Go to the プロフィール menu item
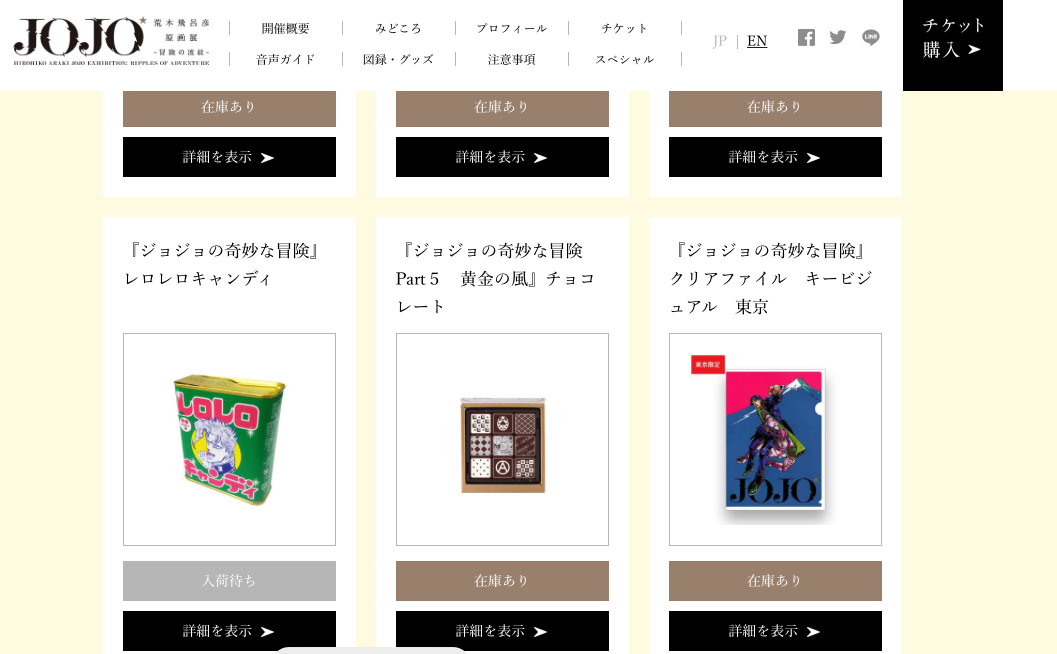This screenshot has height=654, width=1057. (x=512, y=28)
